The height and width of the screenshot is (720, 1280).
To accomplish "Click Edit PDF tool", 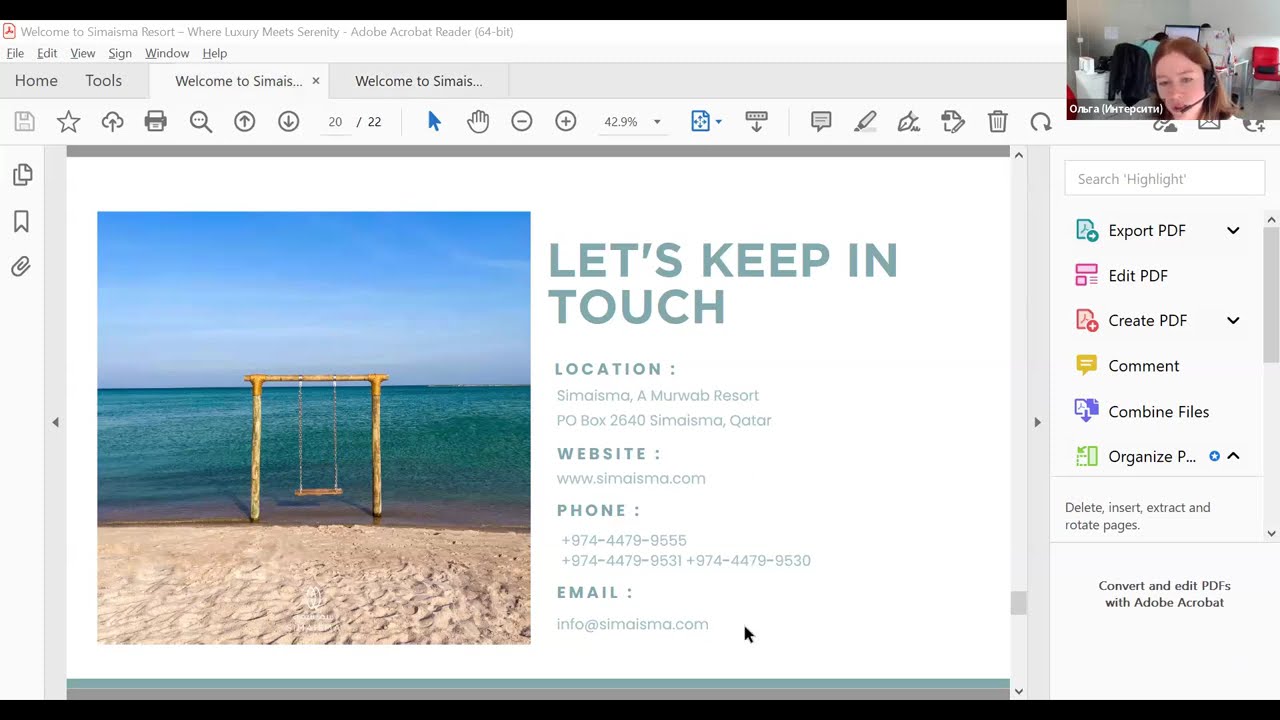I will click(x=1138, y=276).
